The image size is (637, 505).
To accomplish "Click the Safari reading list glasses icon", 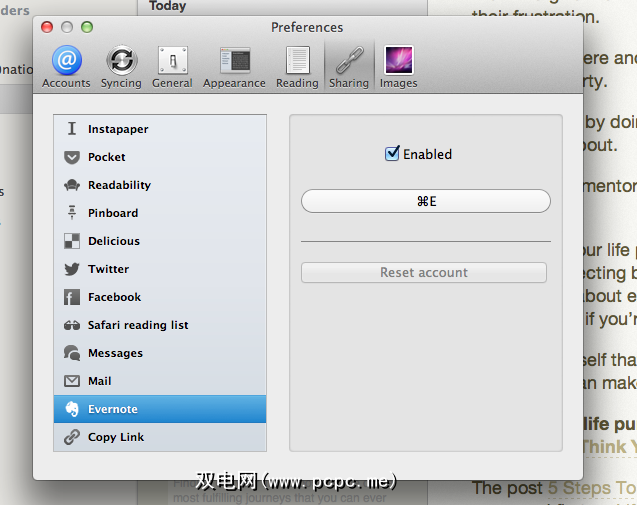I will pos(72,325).
